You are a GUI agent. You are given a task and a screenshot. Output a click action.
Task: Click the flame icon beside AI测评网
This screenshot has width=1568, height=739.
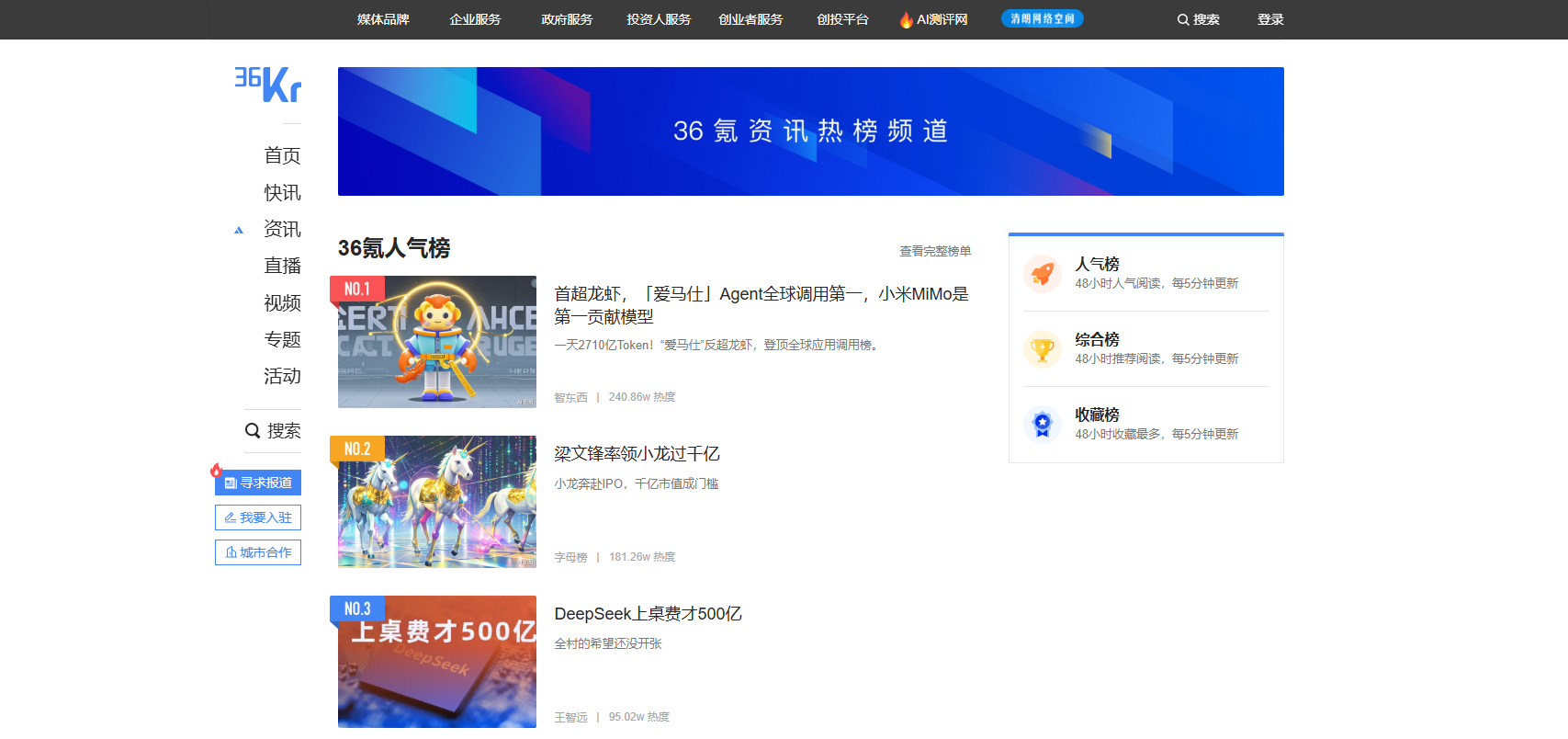coord(907,19)
